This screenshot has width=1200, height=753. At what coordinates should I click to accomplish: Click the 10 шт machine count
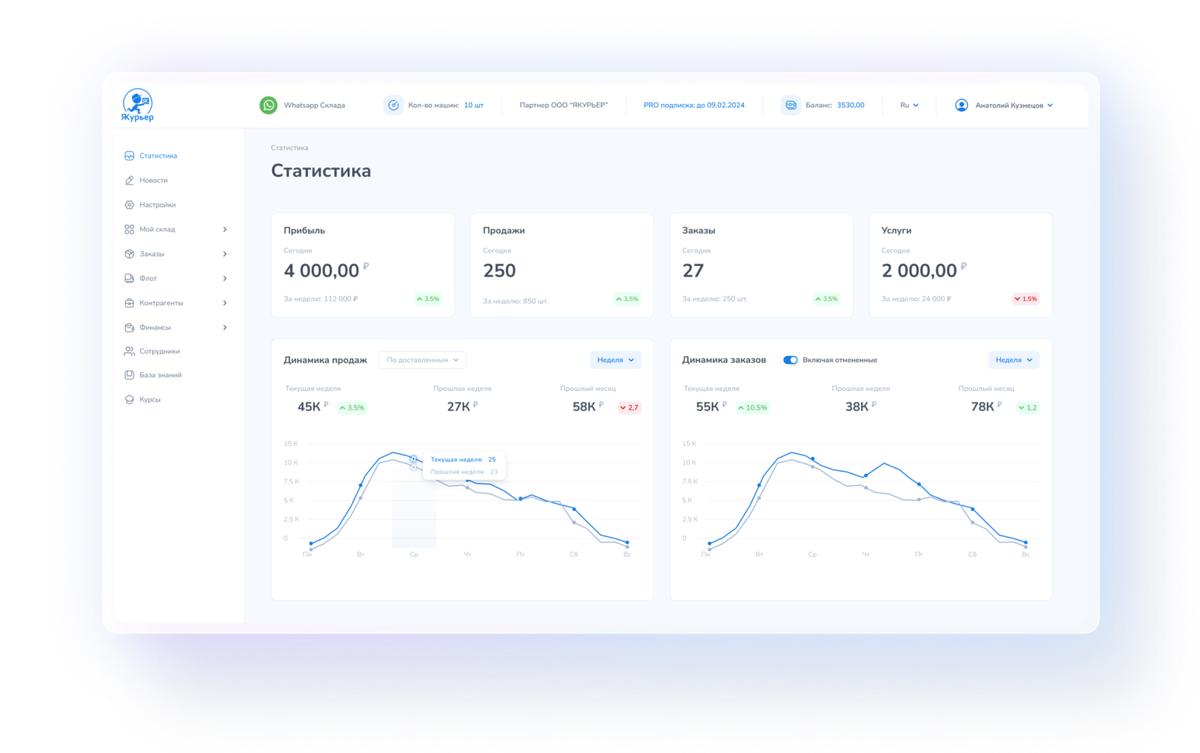473,105
